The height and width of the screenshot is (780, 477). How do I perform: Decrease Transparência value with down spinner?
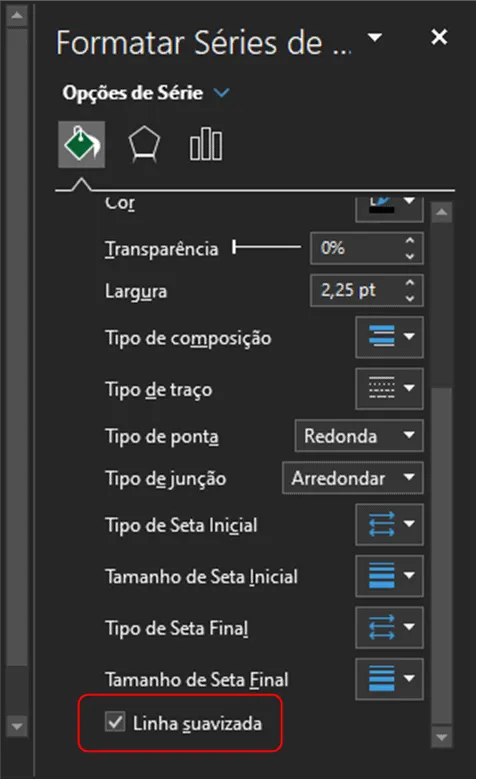[x=410, y=256]
